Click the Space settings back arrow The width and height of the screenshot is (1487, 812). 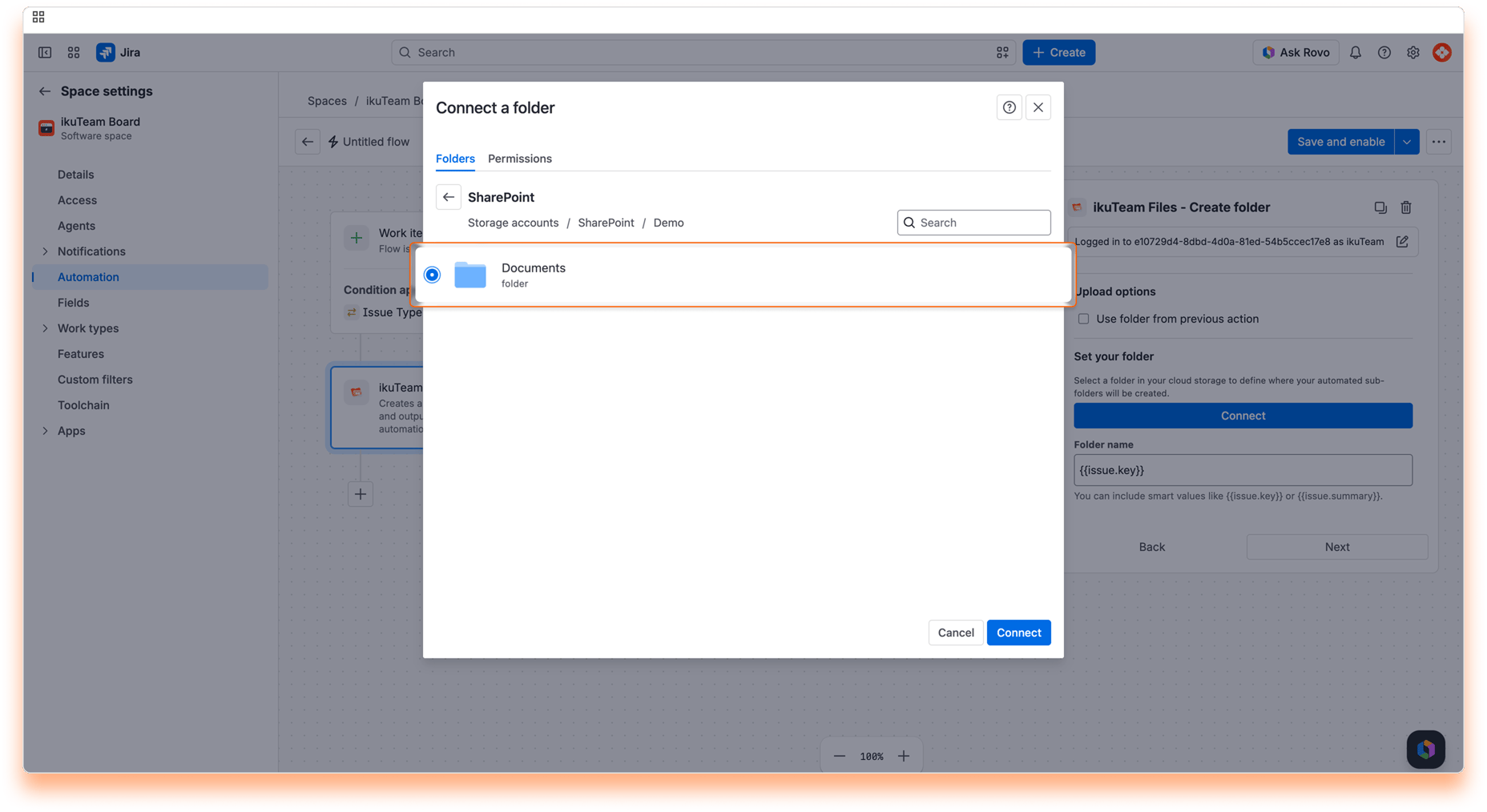tap(45, 91)
